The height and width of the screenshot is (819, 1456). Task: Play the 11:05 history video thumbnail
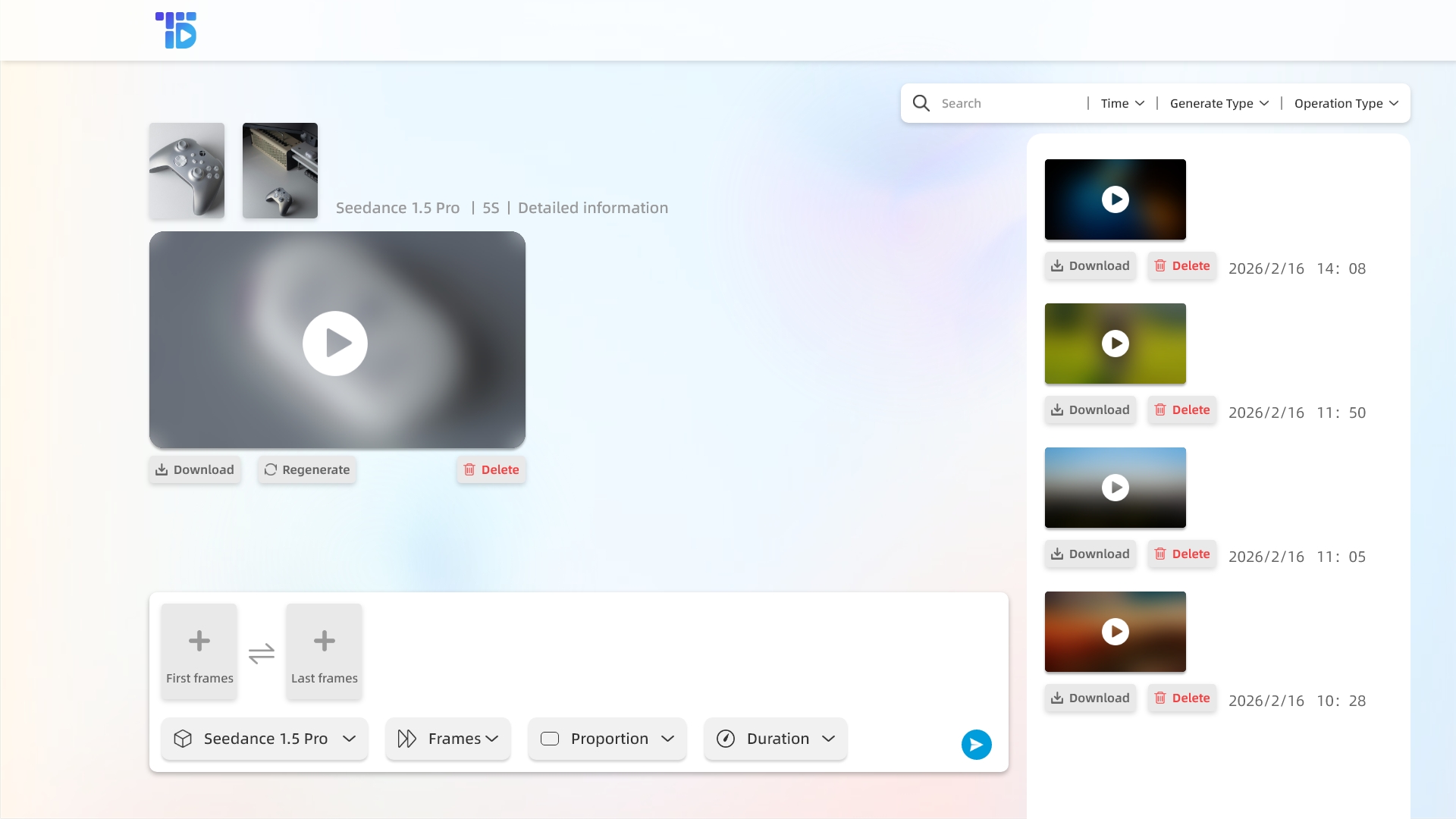pos(1115,488)
